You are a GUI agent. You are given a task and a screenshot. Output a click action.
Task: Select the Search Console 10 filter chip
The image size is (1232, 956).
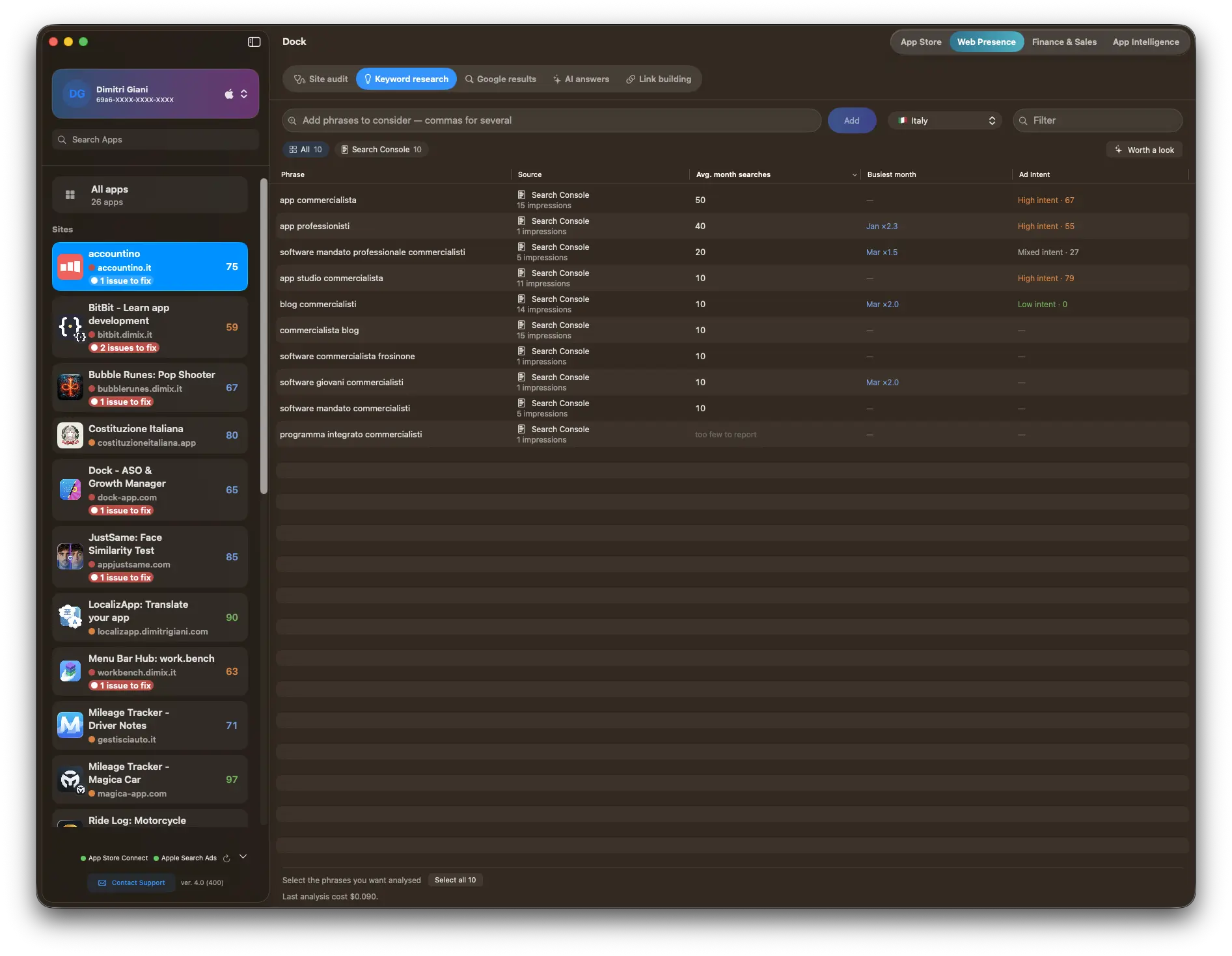(x=381, y=150)
